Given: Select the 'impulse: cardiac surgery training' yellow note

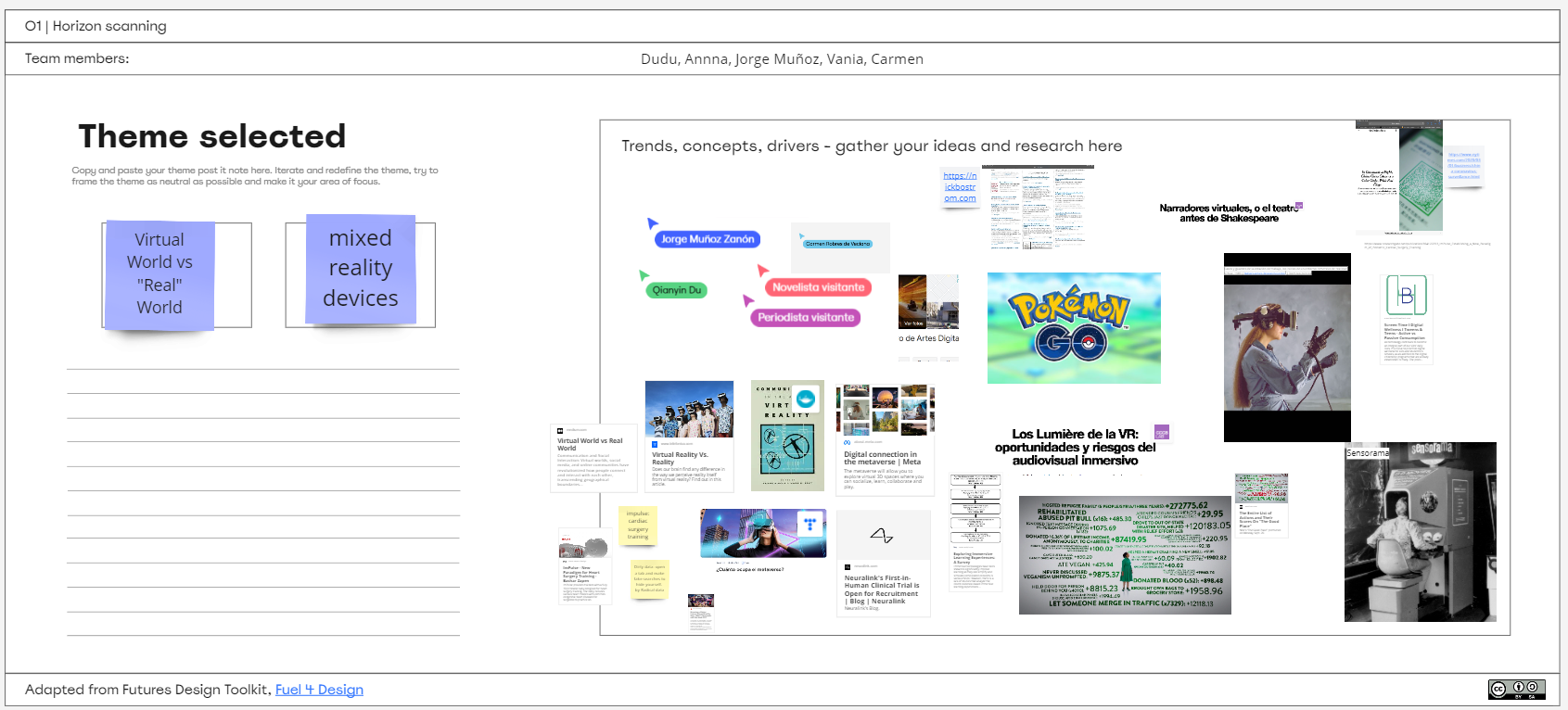Looking at the screenshot, I should (638, 526).
